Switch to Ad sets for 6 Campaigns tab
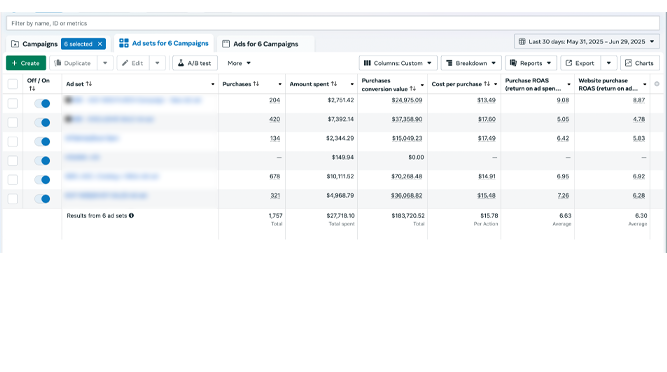Image resolution: width=667 pixels, height=372 pixels. click(164, 43)
